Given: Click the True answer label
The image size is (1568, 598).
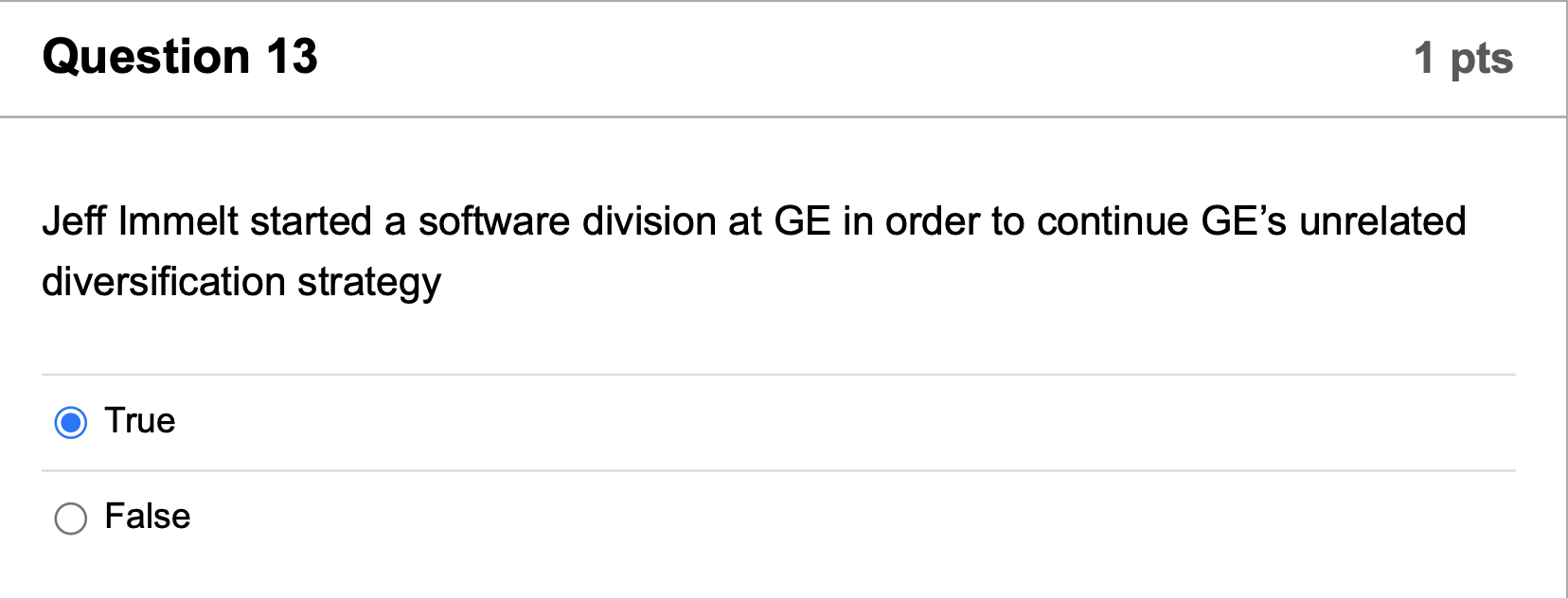Looking at the screenshot, I should [140, 421].
